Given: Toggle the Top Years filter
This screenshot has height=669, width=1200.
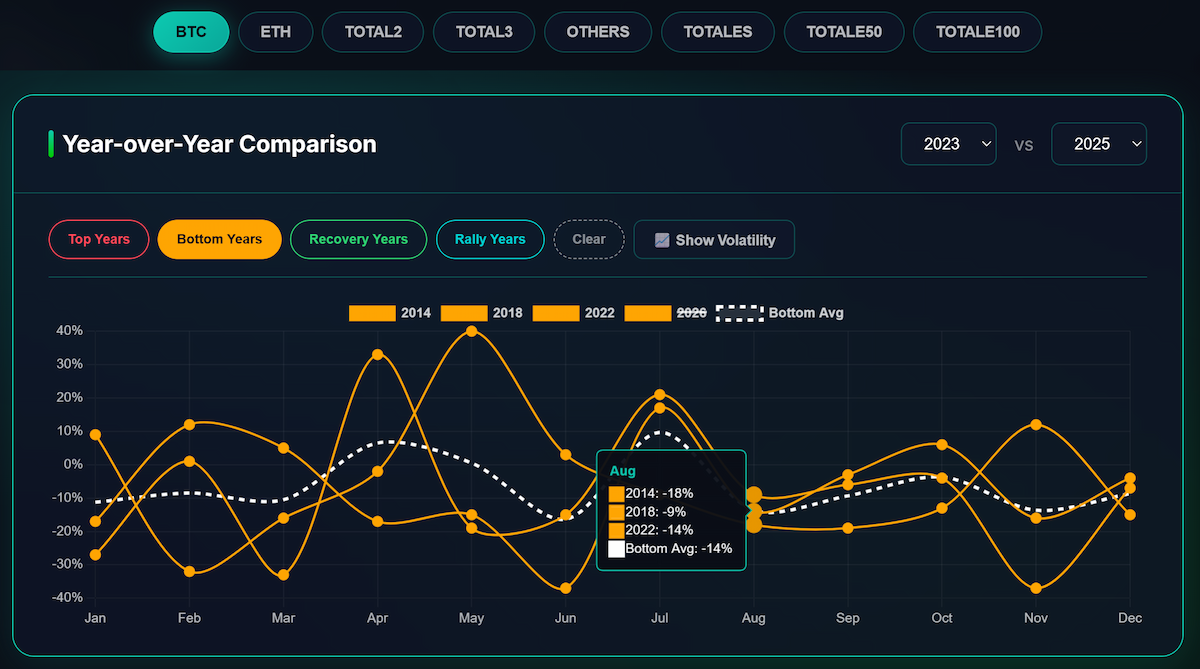Looking at the screenshot, I should 99,239.
